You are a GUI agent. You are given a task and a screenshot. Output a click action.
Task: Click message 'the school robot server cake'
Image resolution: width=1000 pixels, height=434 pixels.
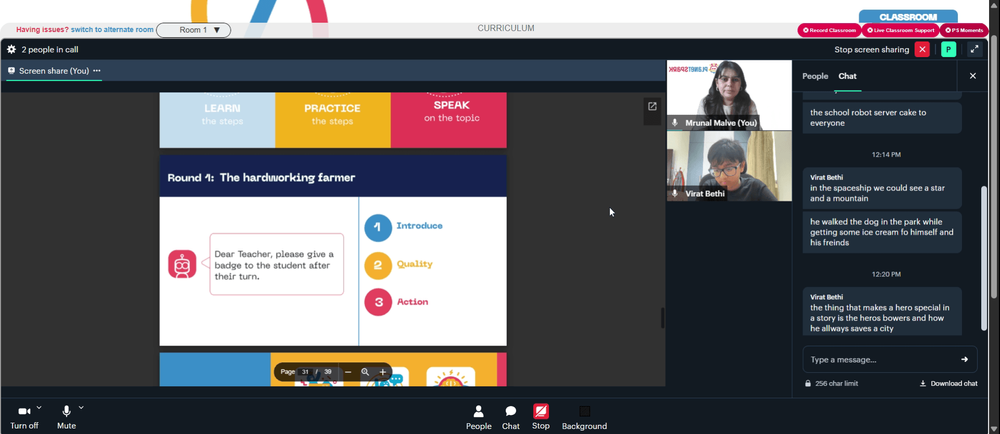point(881,118)
